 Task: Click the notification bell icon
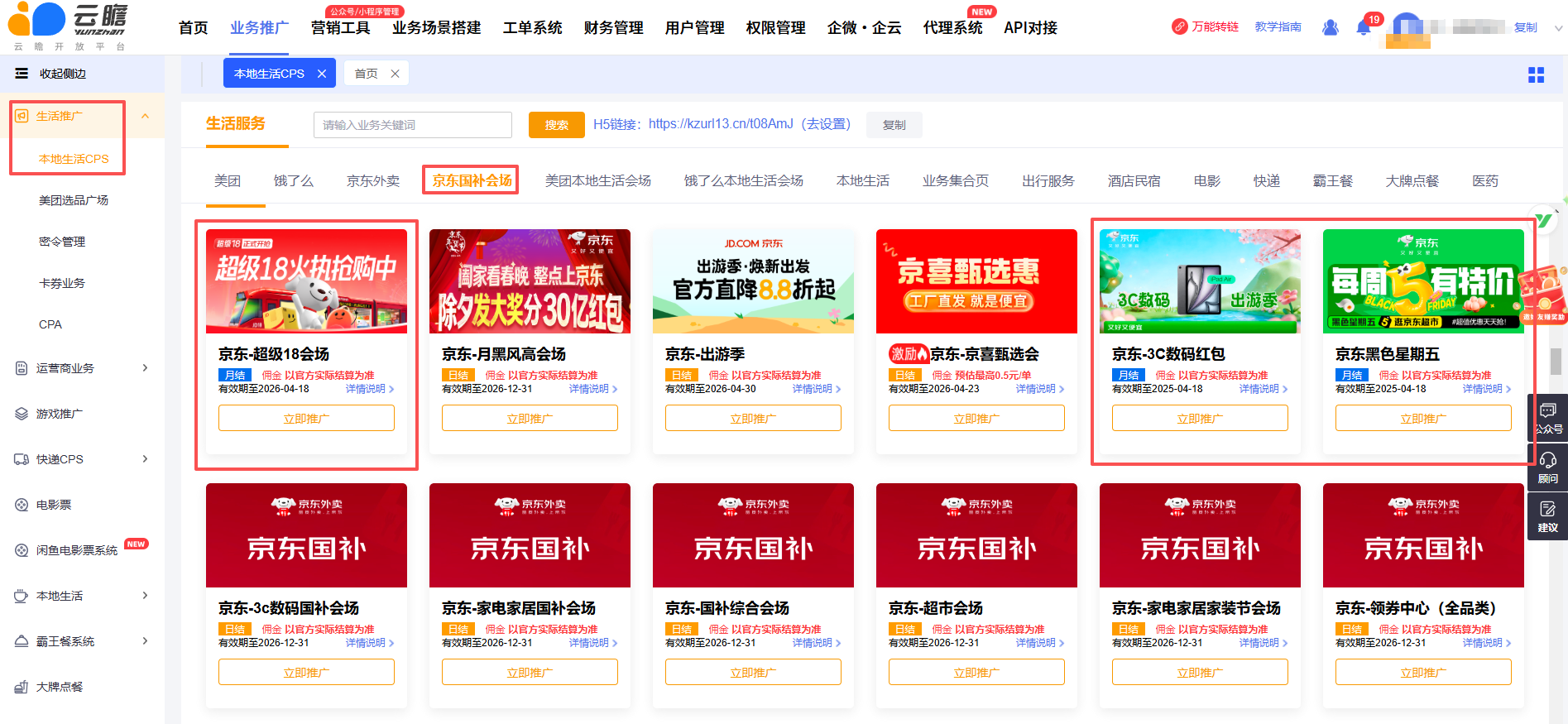pos(1363,27)
